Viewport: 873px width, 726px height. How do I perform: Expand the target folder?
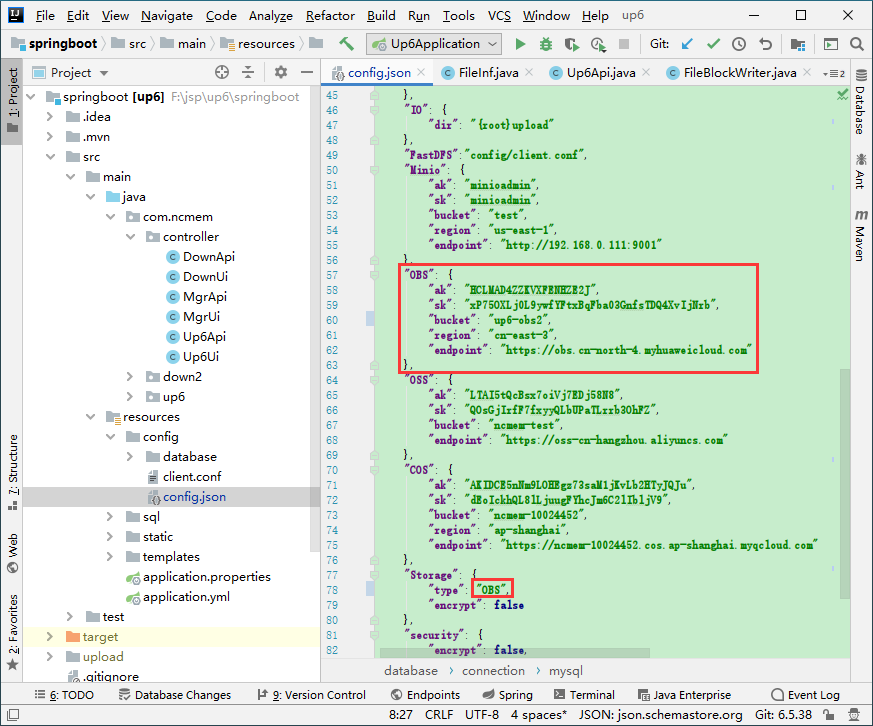tap(50, 637)
